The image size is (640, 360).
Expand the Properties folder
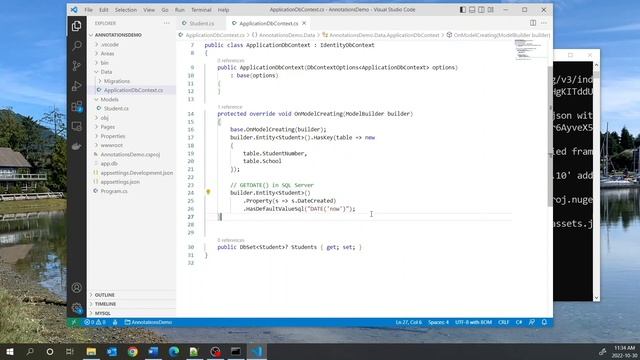[x=113, y=136]
